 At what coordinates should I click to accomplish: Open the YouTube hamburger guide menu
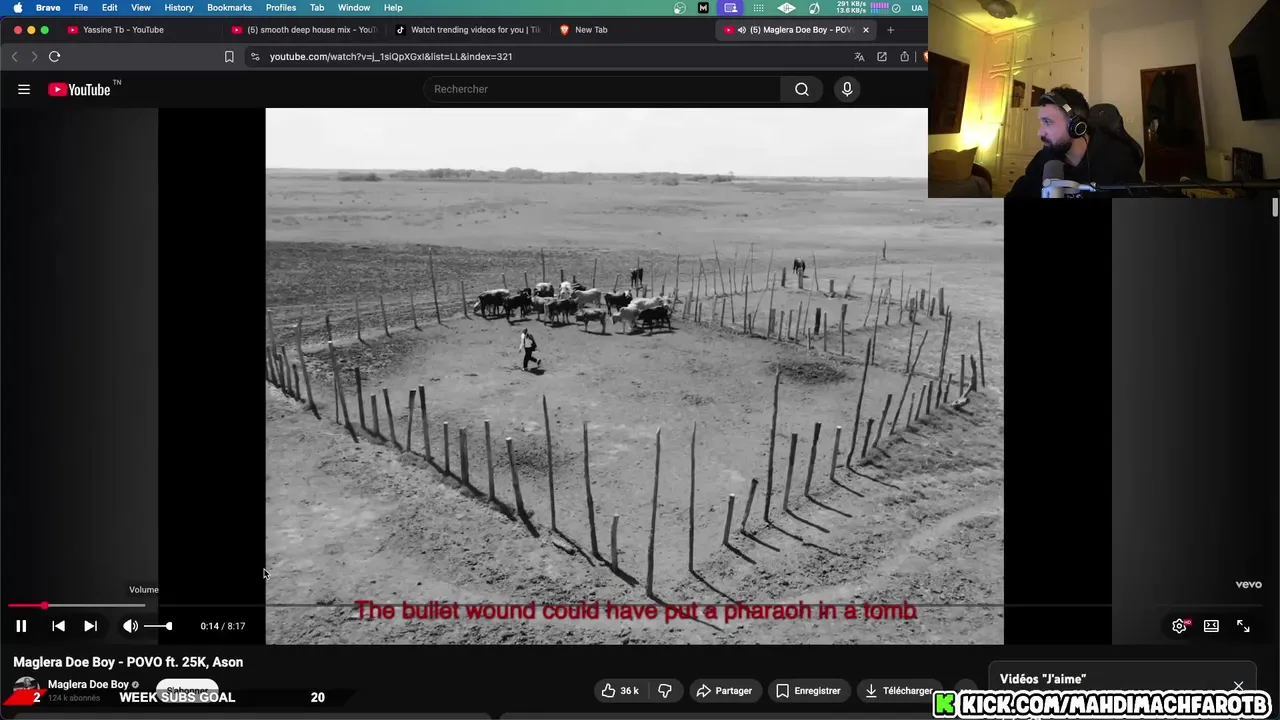click(x=24, y=89)
